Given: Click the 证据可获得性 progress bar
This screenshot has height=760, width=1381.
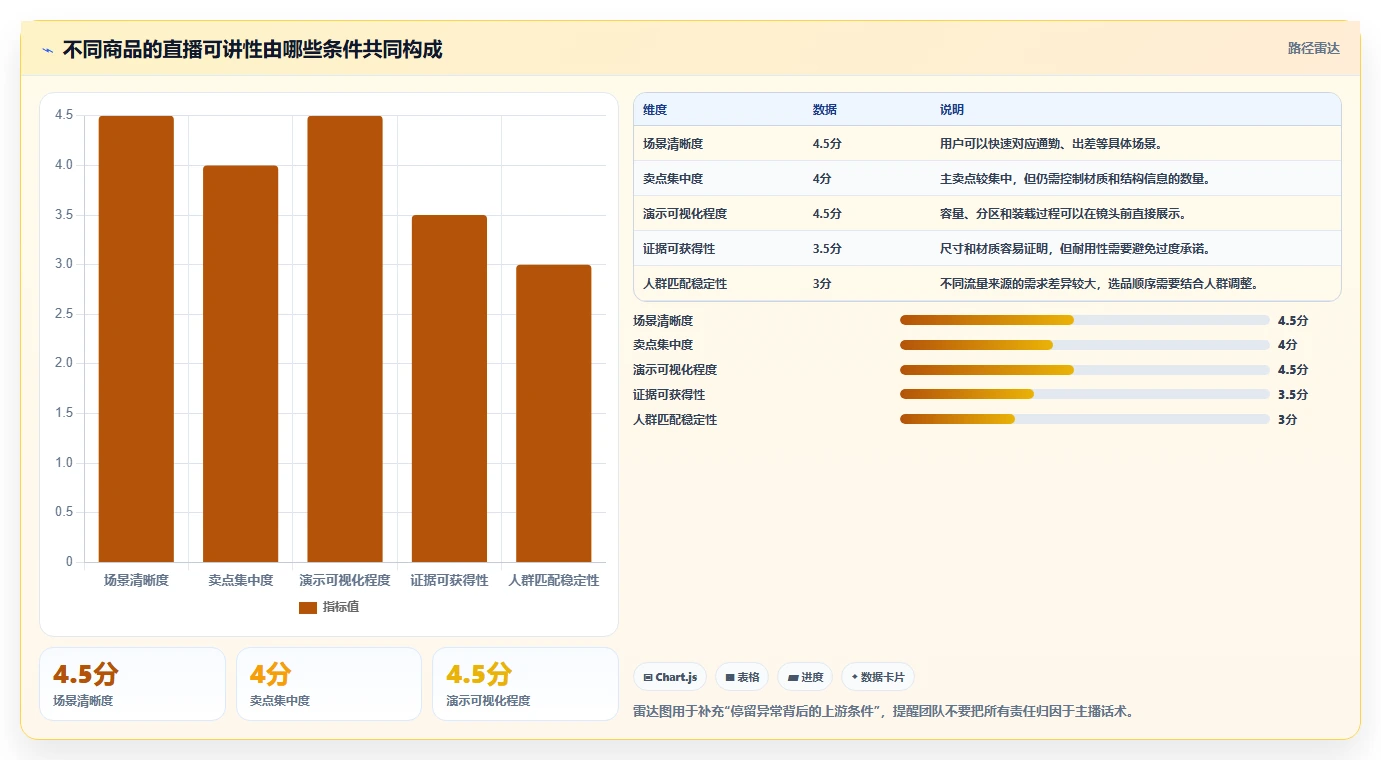Looking at the screenshot, I should 1084,395.
